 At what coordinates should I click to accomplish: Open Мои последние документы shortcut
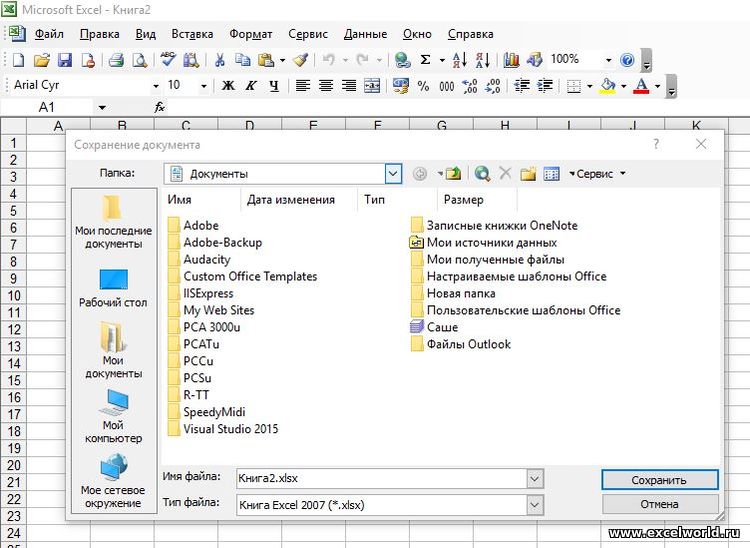(x=113, y=222)
